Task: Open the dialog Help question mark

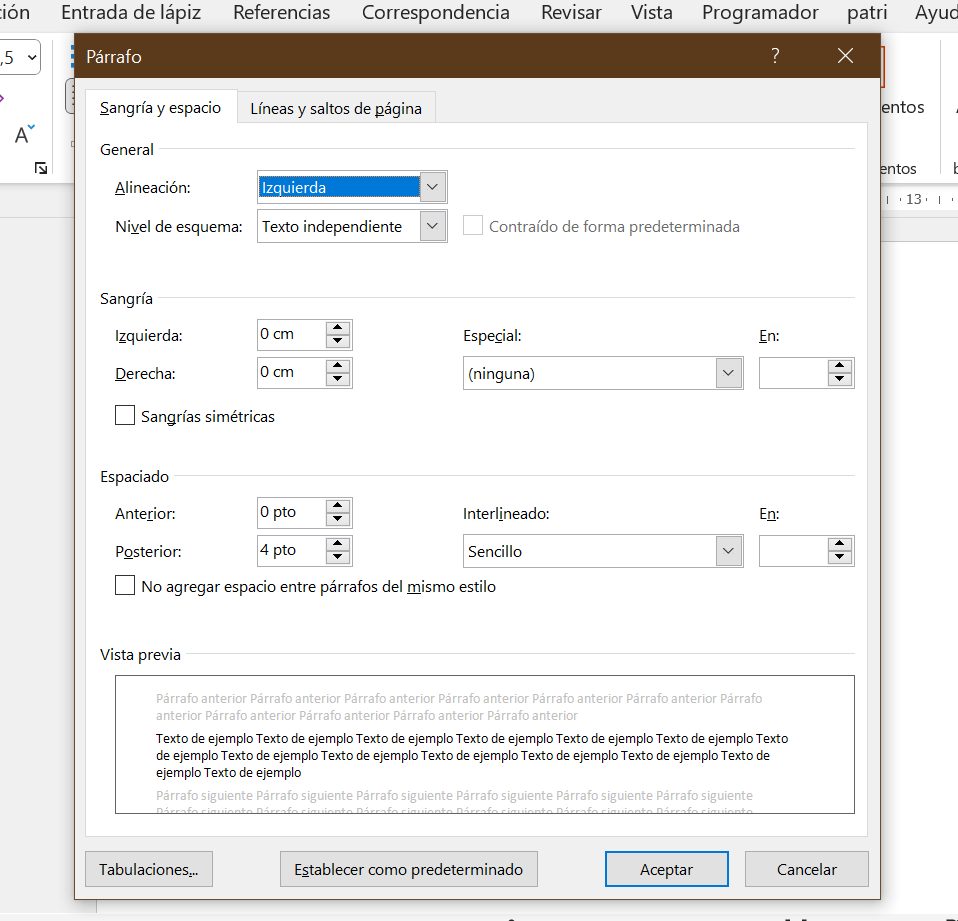Action: click(775, 56)
